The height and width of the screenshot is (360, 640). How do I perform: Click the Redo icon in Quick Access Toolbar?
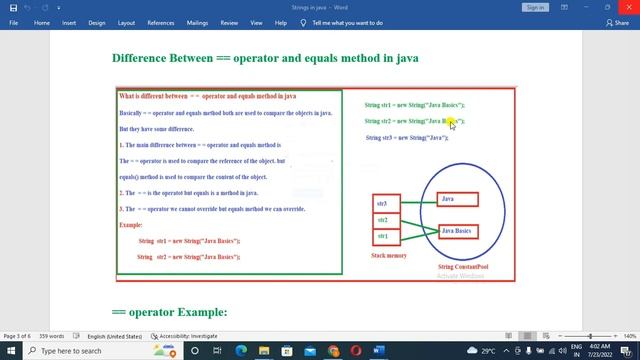[x=45, y=8]
